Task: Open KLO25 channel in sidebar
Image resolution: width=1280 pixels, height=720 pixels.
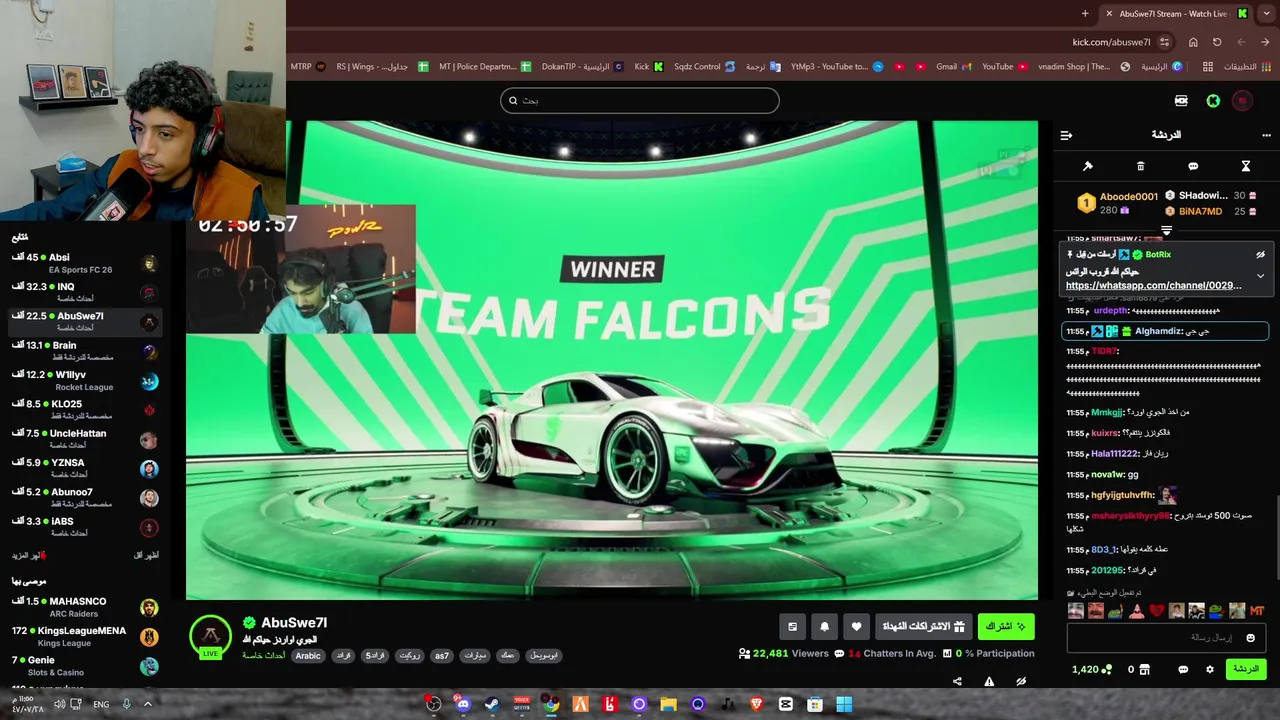Action: click(85, 410)
